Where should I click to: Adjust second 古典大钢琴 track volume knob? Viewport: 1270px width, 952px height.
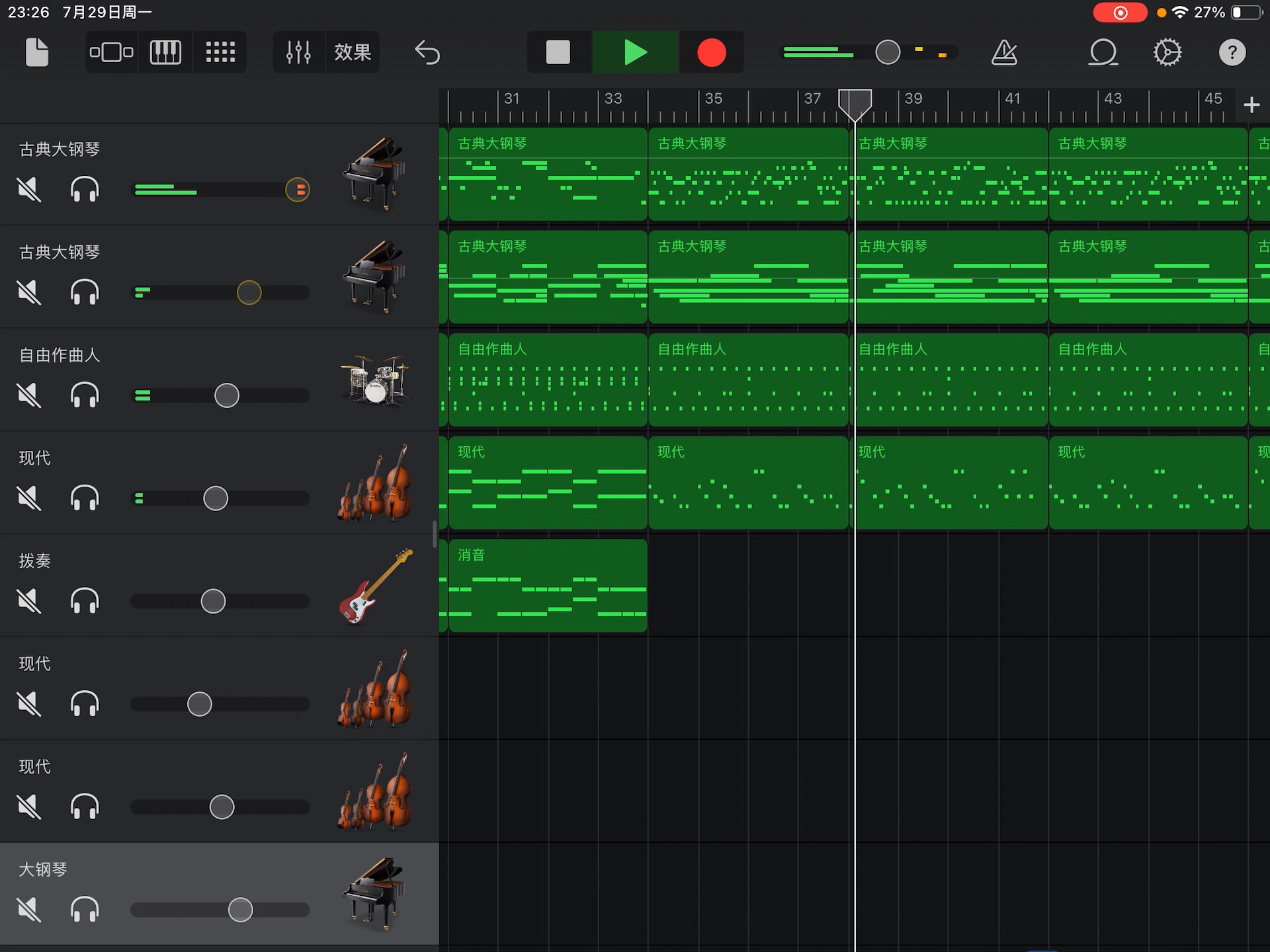pyautogui.click(x=249, y=292)
